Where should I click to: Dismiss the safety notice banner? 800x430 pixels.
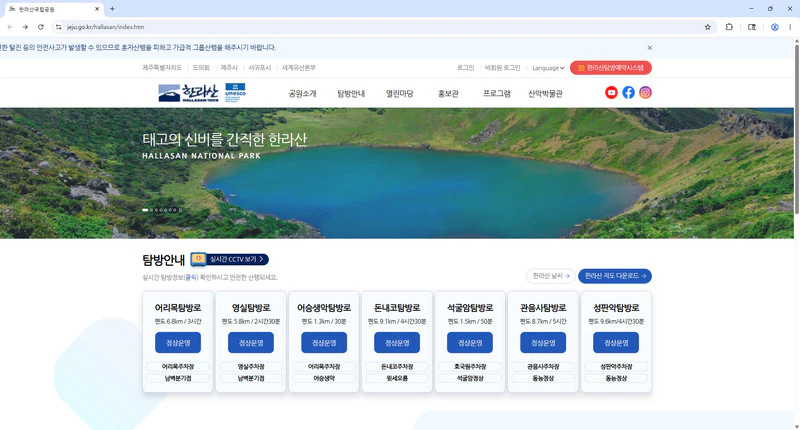point(649,47)
